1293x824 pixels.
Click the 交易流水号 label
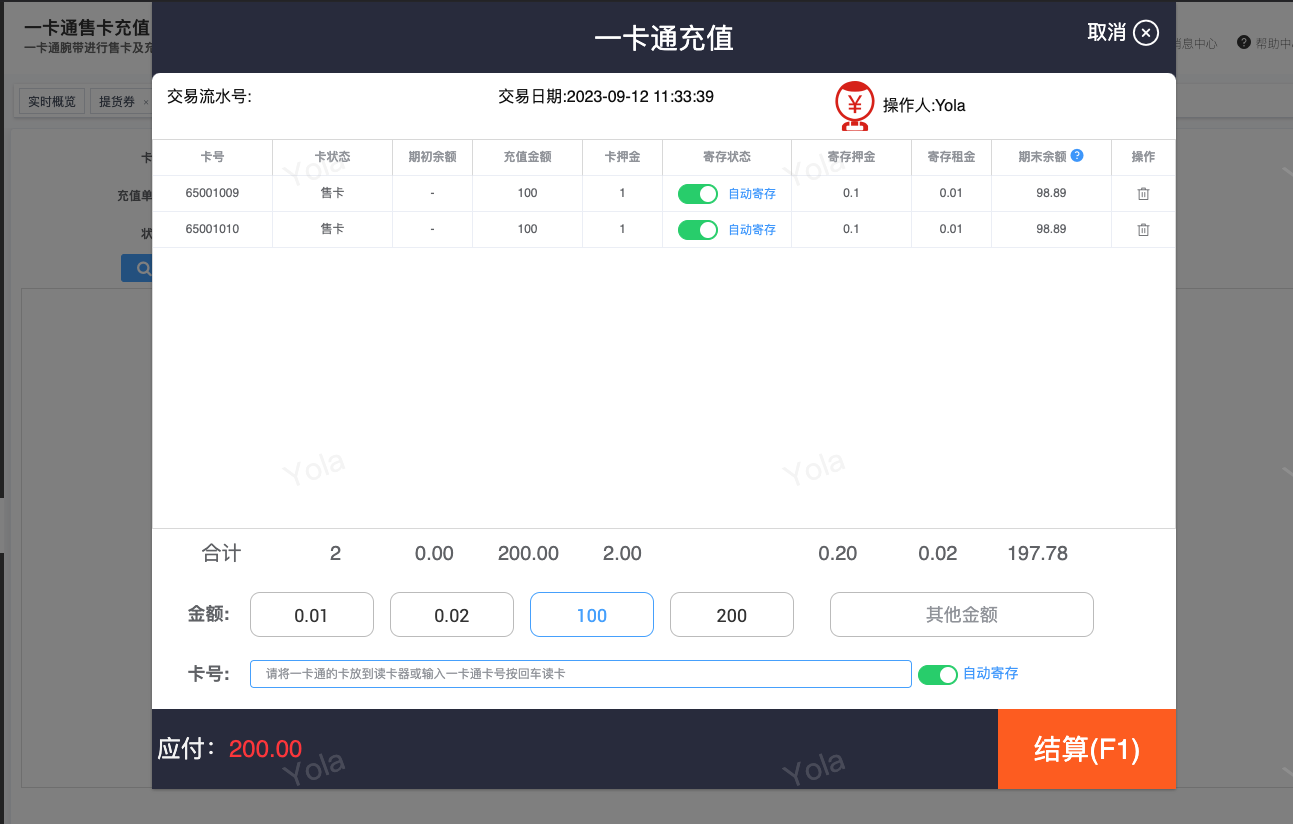click(209, 97)
